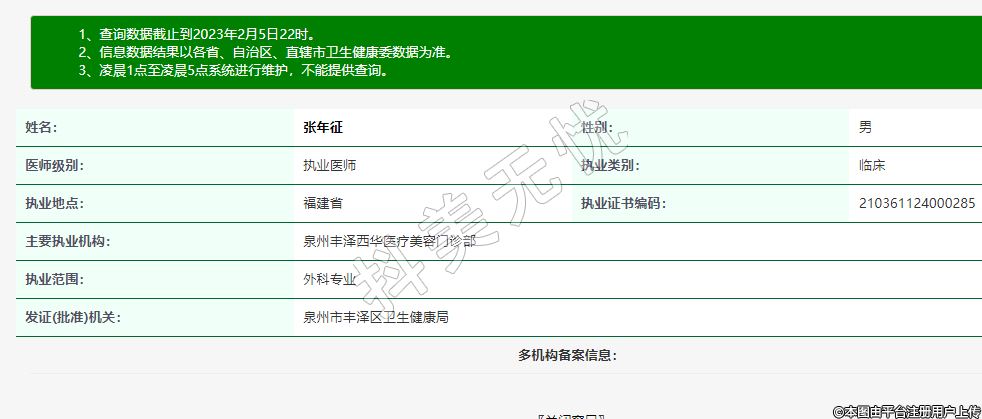Click the institution name 泉州丰泽西华医疗美容门诊部
Viewport: 982px width, 419px height.
(x=389, y=241)
